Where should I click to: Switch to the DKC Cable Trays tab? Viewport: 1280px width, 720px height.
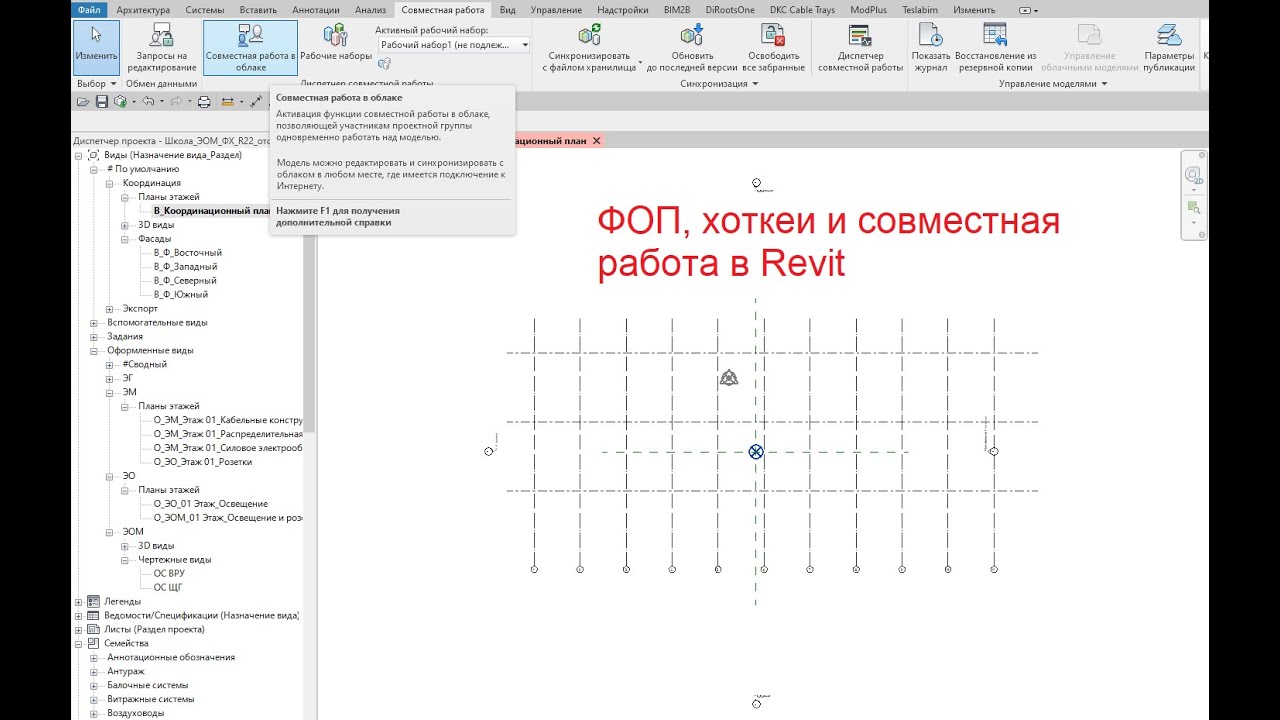click(x=802, y=10)
